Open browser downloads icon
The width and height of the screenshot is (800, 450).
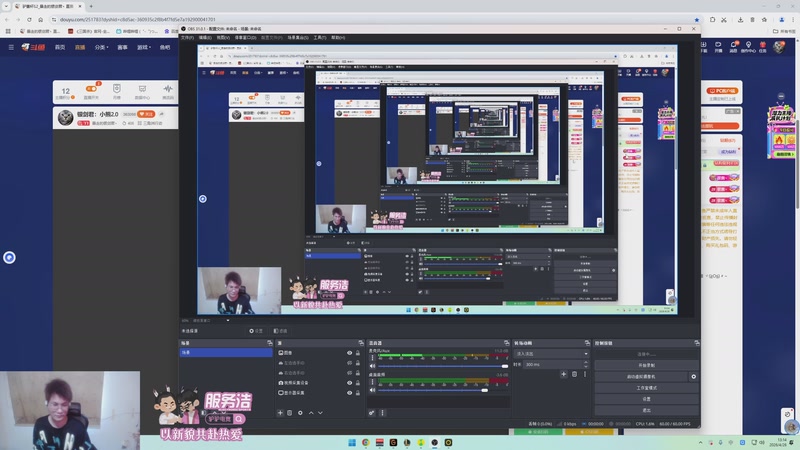click(x=740, y=19)
